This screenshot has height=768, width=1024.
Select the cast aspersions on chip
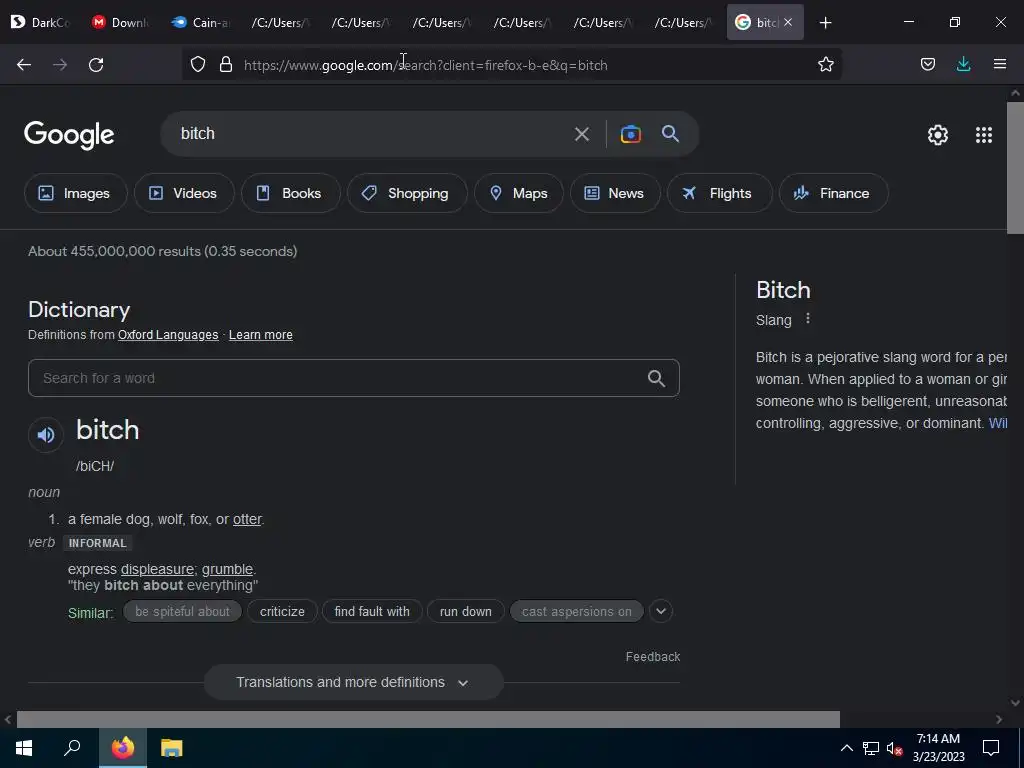(577, 612)
